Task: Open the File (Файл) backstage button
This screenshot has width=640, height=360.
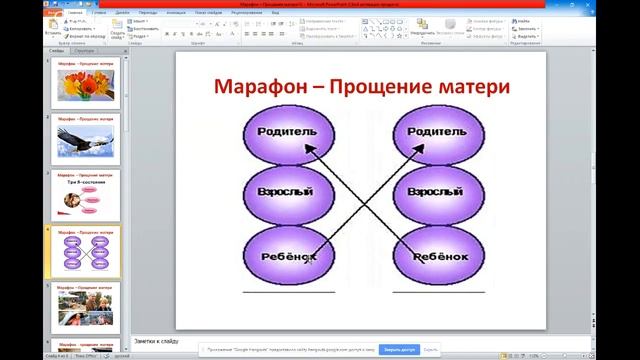Action: coord(53,13)
